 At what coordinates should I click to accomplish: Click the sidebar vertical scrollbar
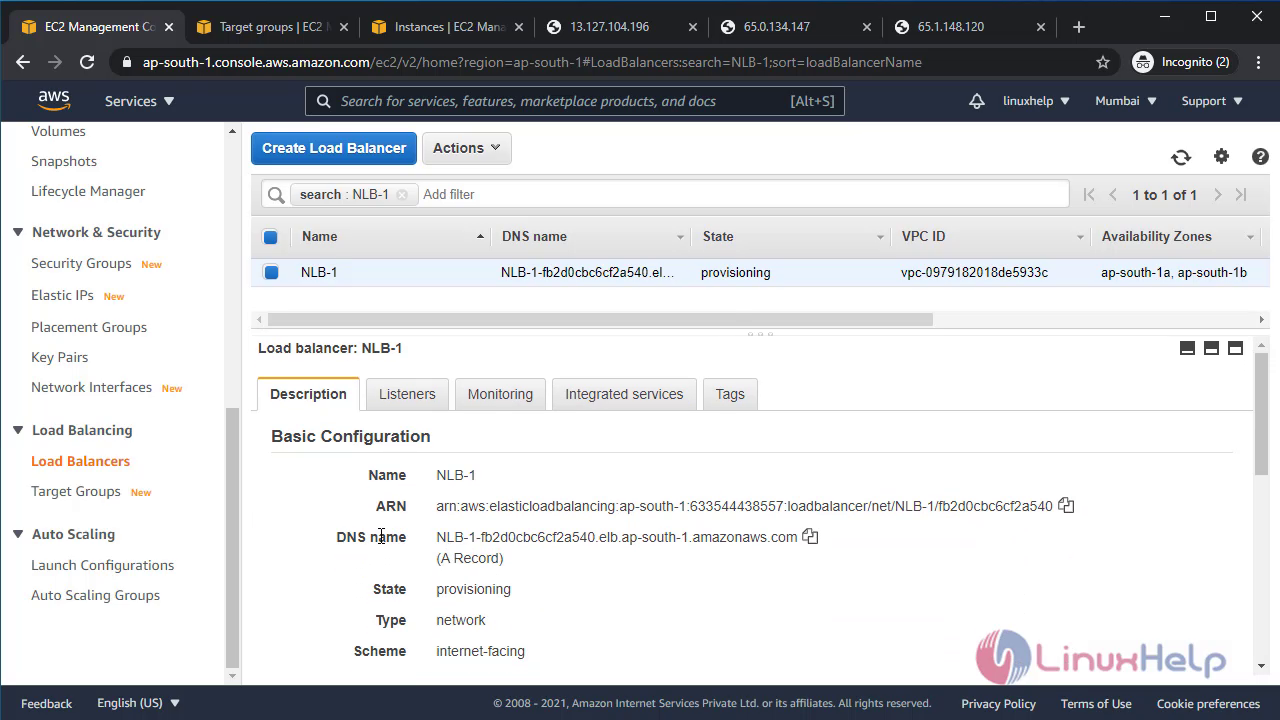coord(232,537)
